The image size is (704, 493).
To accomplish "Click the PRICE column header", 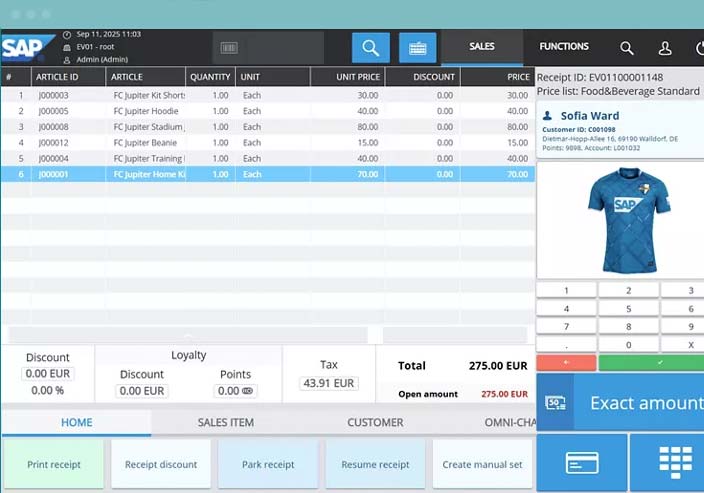I will [497, 77].
